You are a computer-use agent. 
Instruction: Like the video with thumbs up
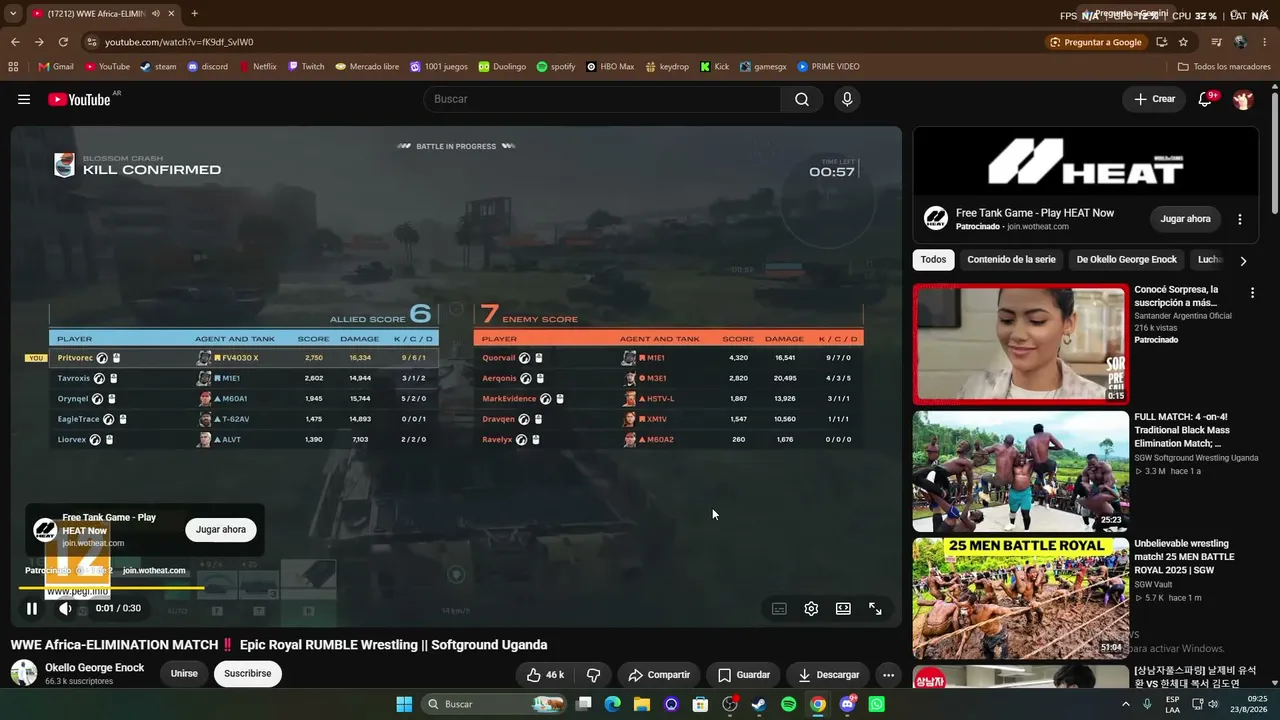(x=545, y=675)
